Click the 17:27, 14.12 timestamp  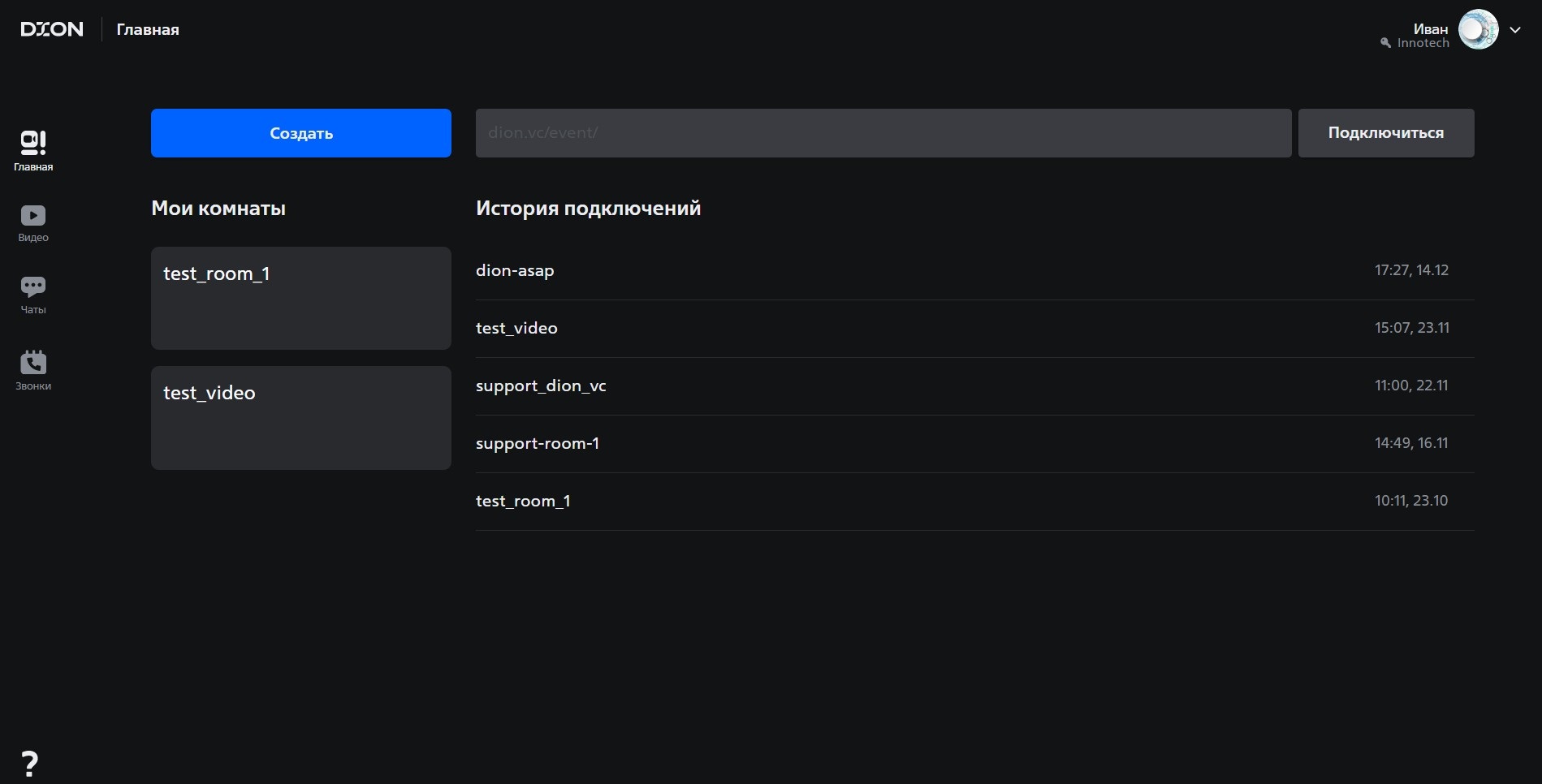click(1411, 270)
